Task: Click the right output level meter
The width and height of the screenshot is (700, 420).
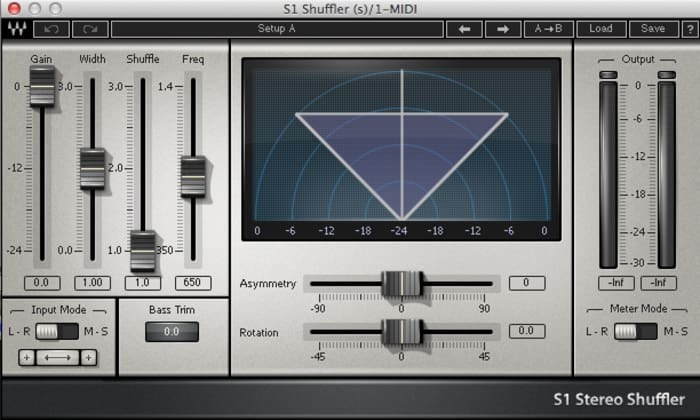Action: pyautogui.click(x=667, y=175)
